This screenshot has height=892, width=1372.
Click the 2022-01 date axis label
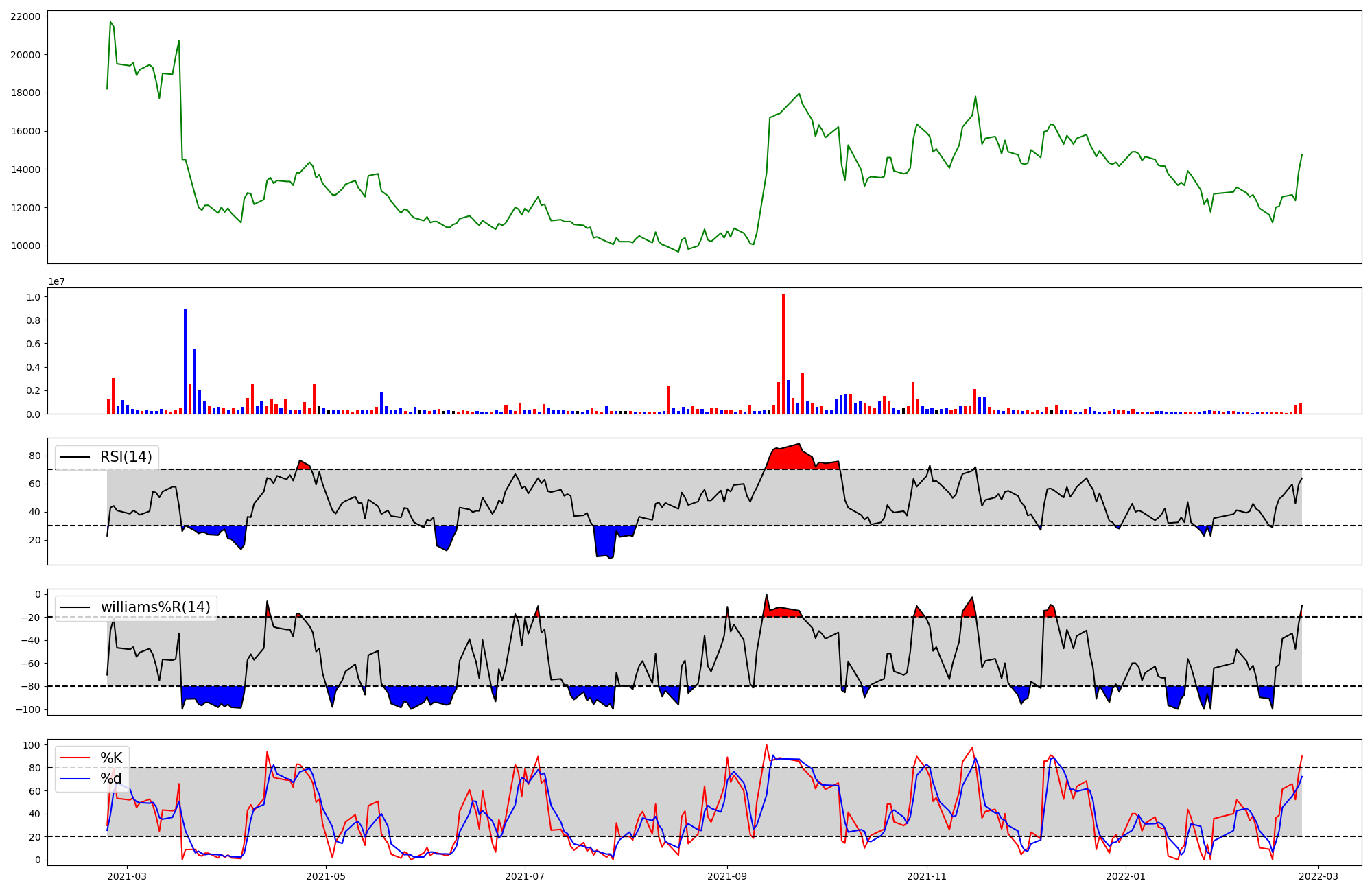[1126, 876]
